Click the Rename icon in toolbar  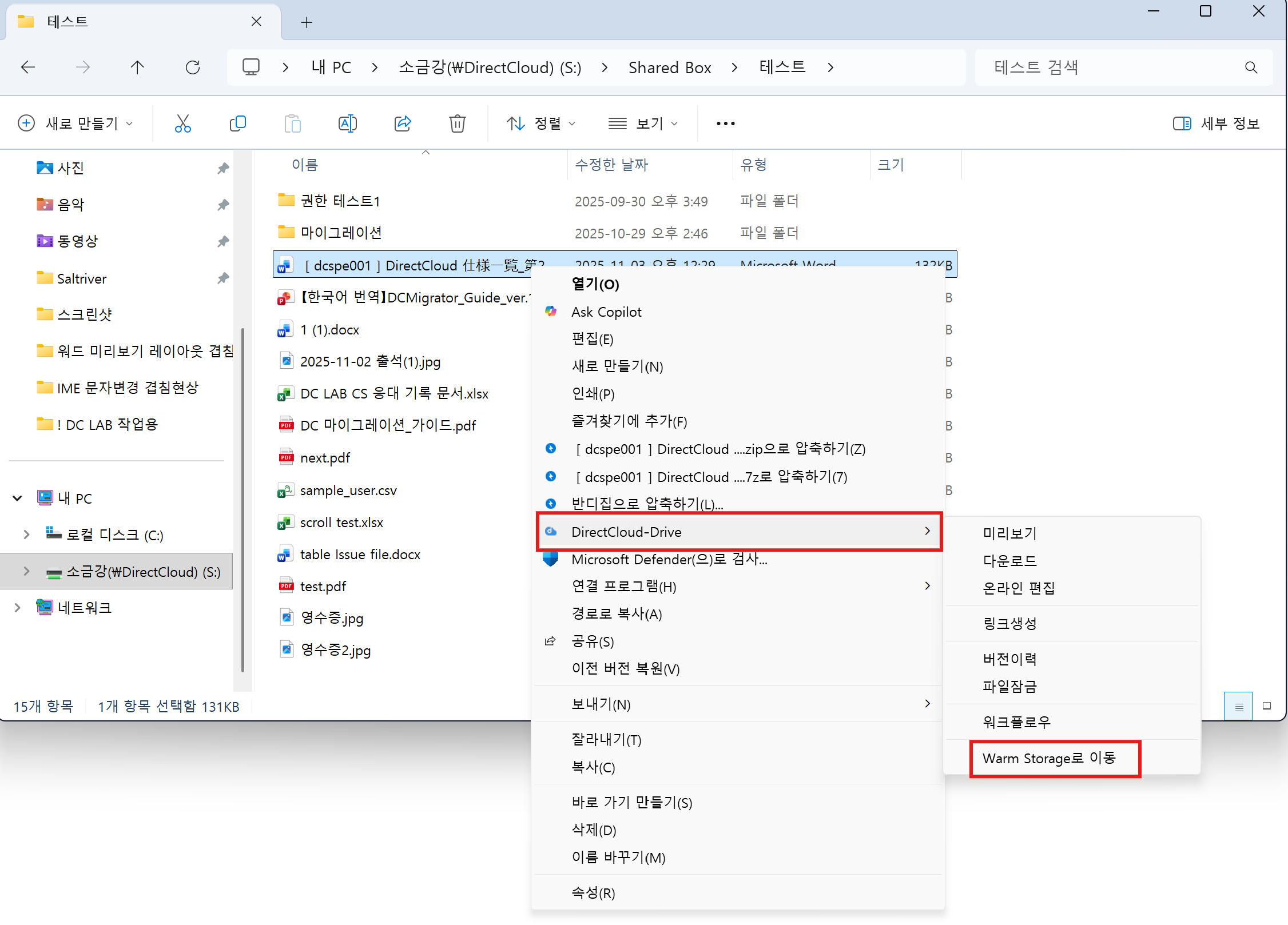[x=347, y=123]
